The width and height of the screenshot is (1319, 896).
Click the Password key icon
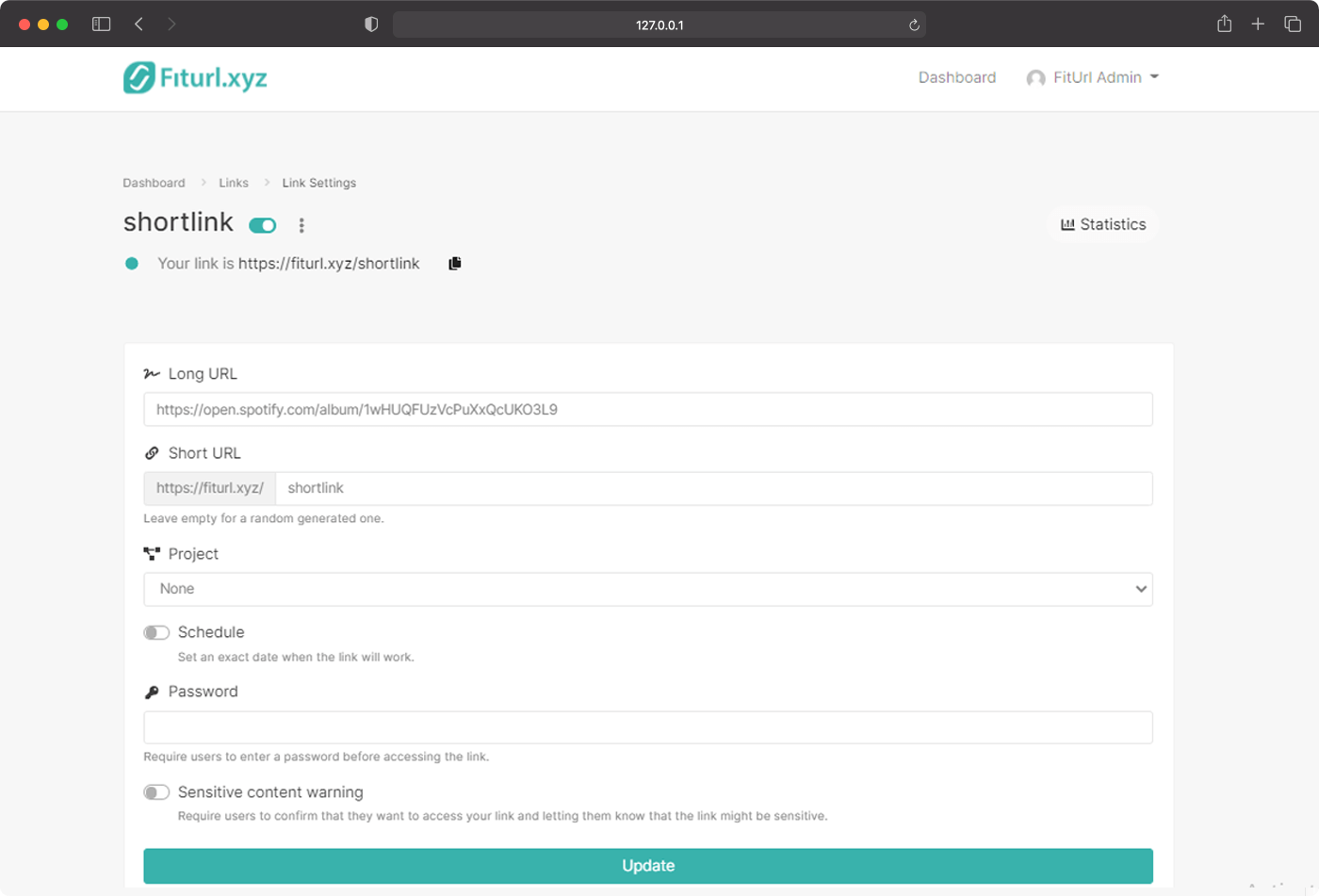pyautogui.click(x=152, y=692)
